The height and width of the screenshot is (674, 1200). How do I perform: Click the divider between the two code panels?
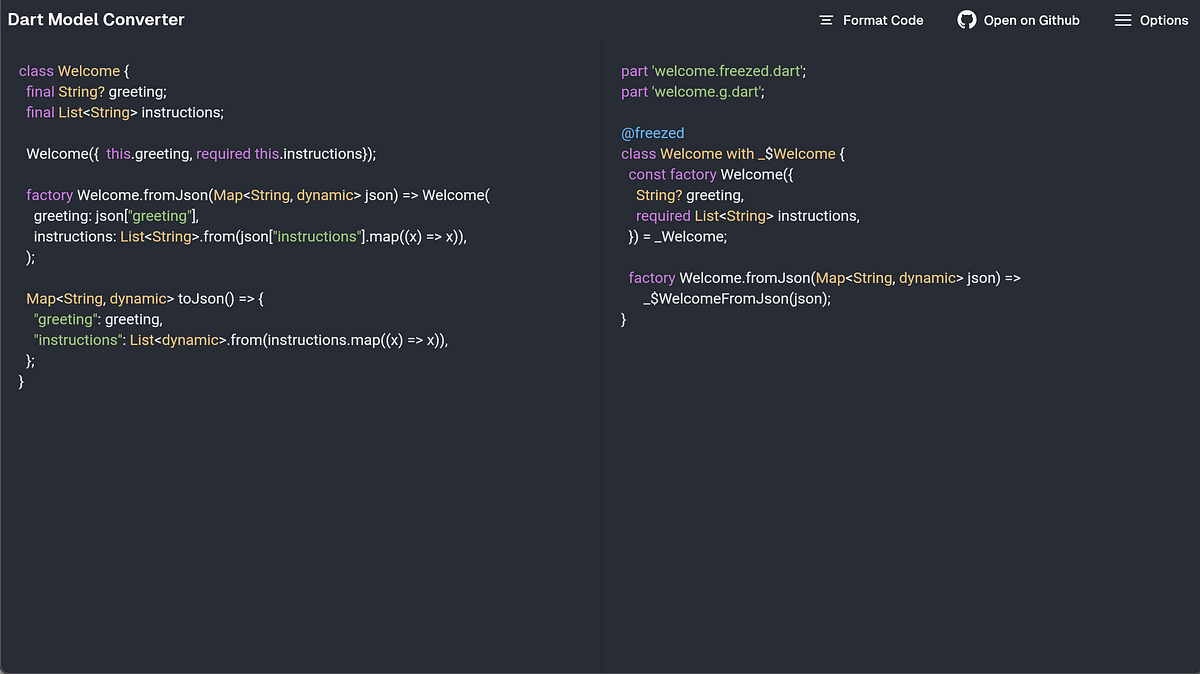coord(602,350)
